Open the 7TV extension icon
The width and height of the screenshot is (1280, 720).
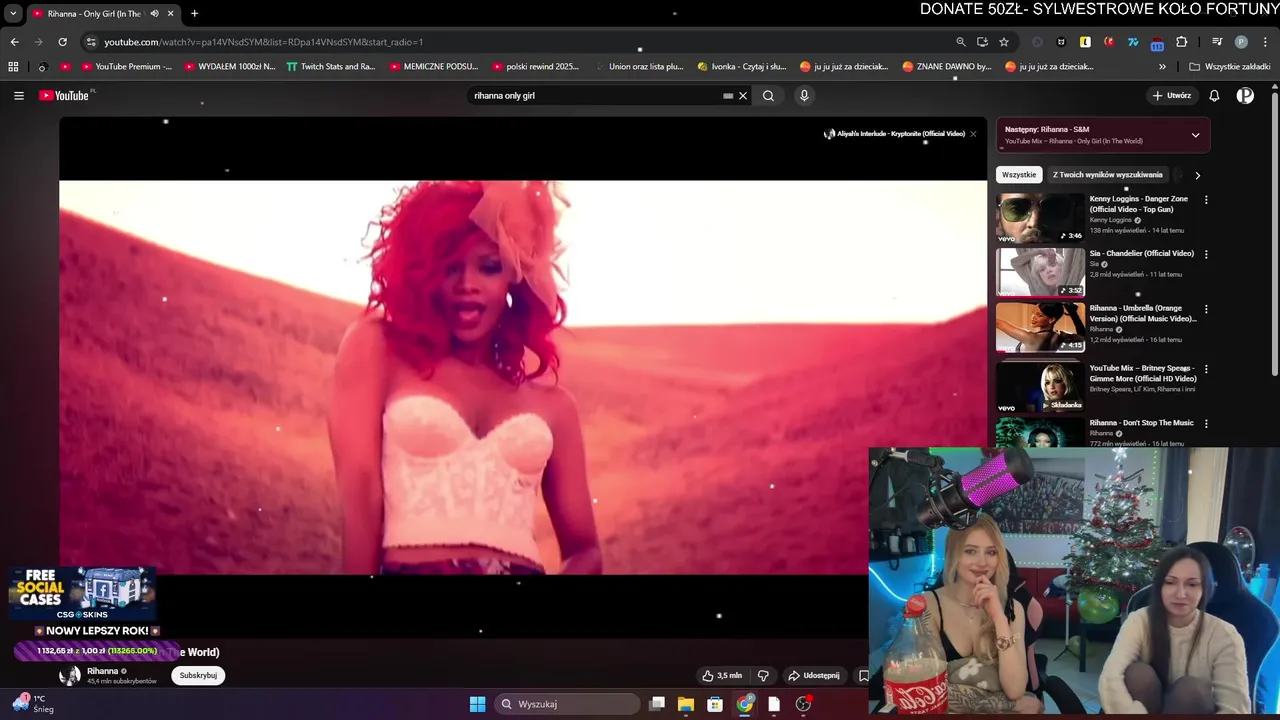point(1133,42)
